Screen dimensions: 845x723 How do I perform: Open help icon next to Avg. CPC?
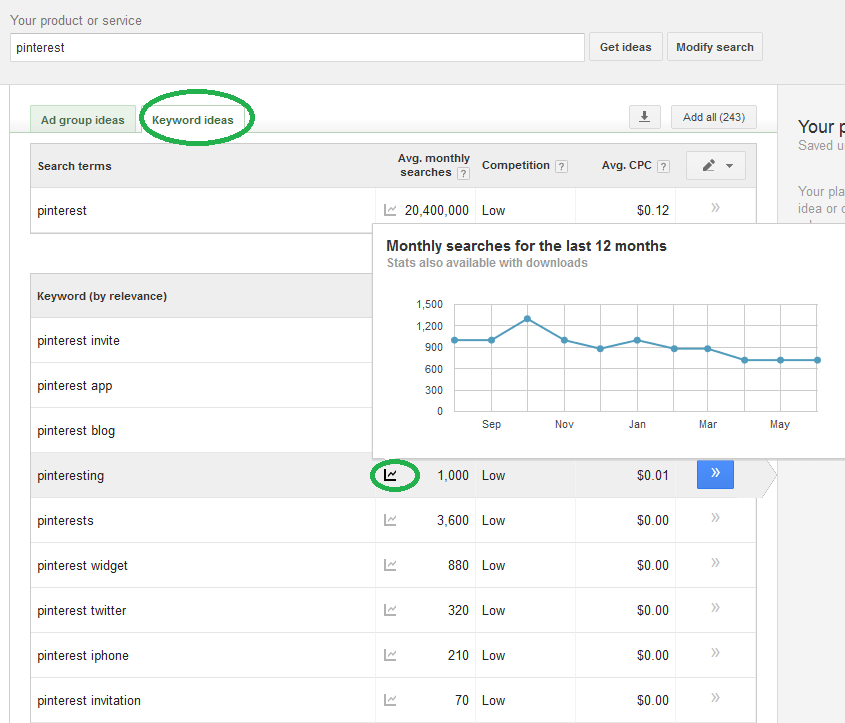(x=664, y=166)
